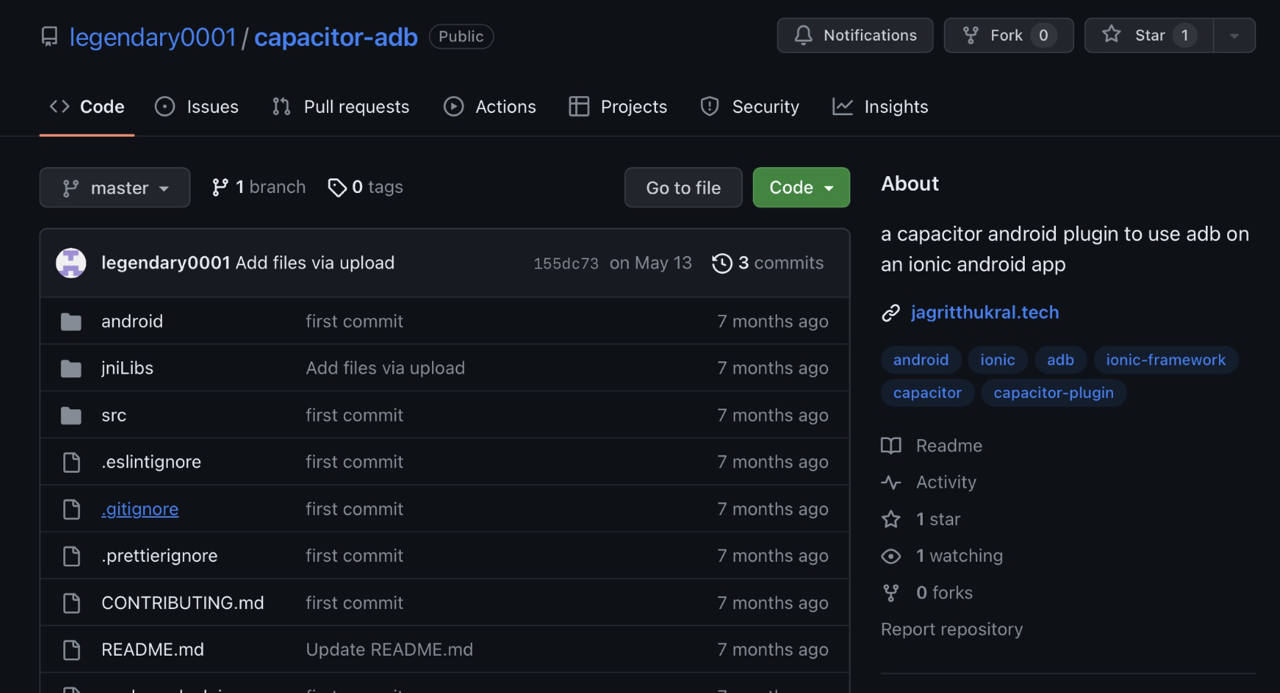View the 3 commits history
This screenshot has height=693, width=1280.
(767, 263)
